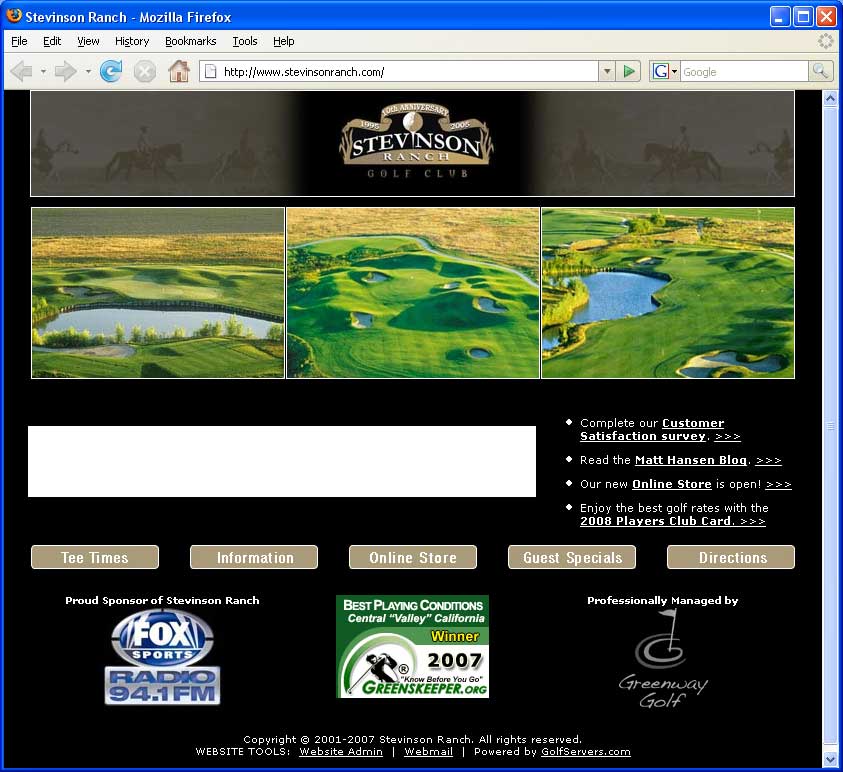Open the Tools menu
Viewport: 843px width, 772px height.
[245, 41]
